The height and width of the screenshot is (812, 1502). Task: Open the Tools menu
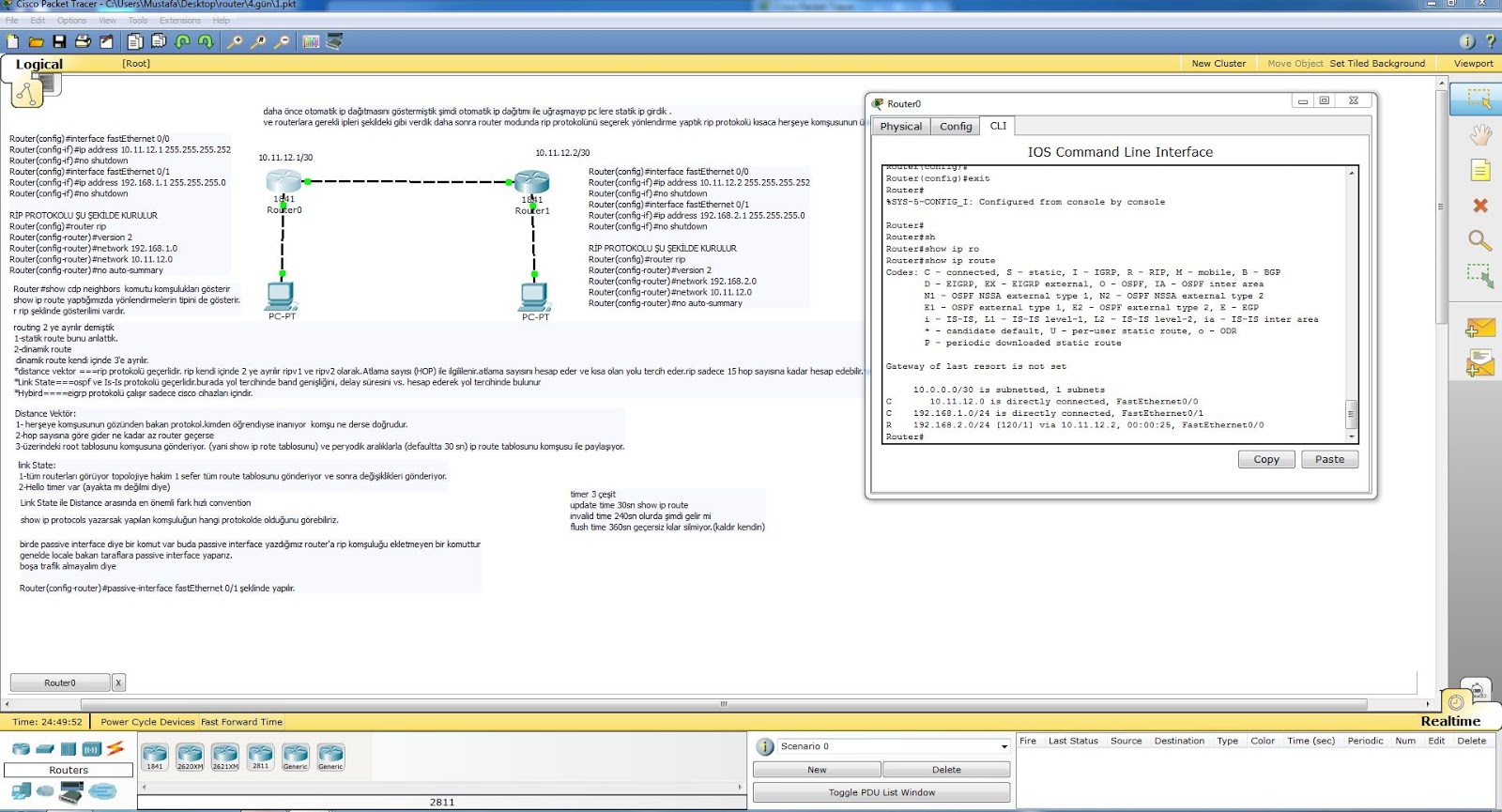[x=138, y=21]
